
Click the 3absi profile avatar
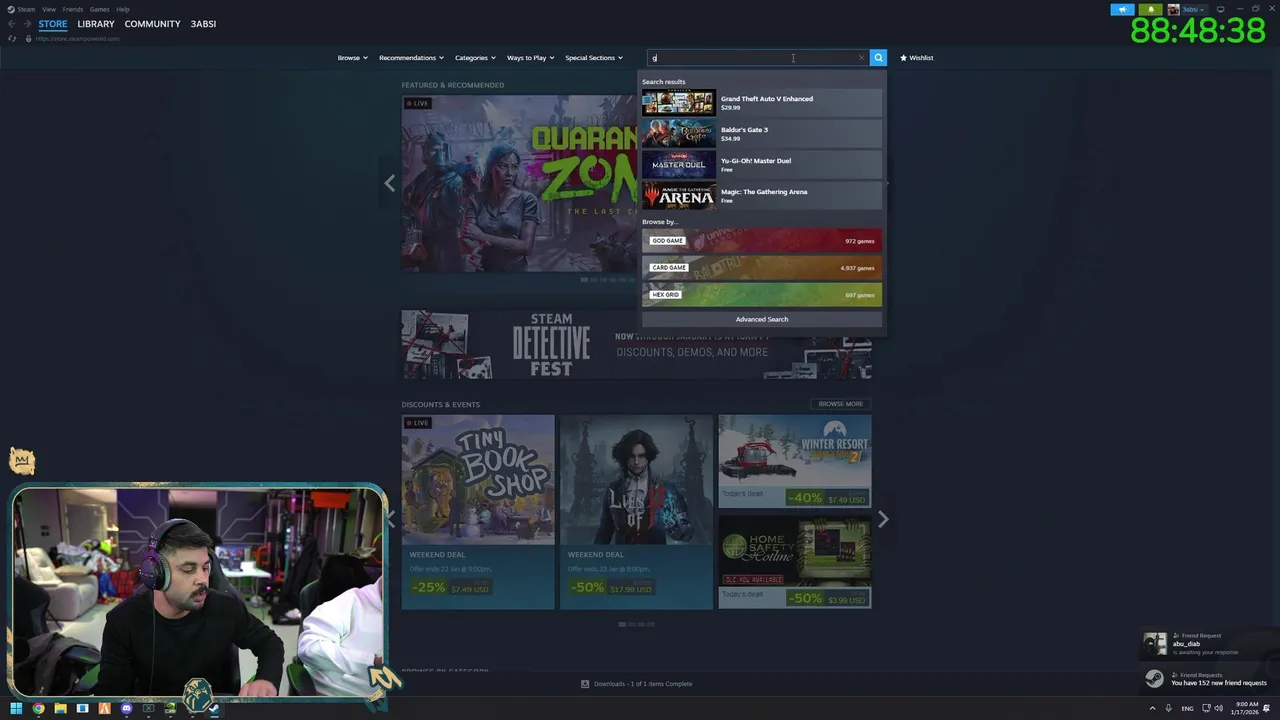[1173, 9]
